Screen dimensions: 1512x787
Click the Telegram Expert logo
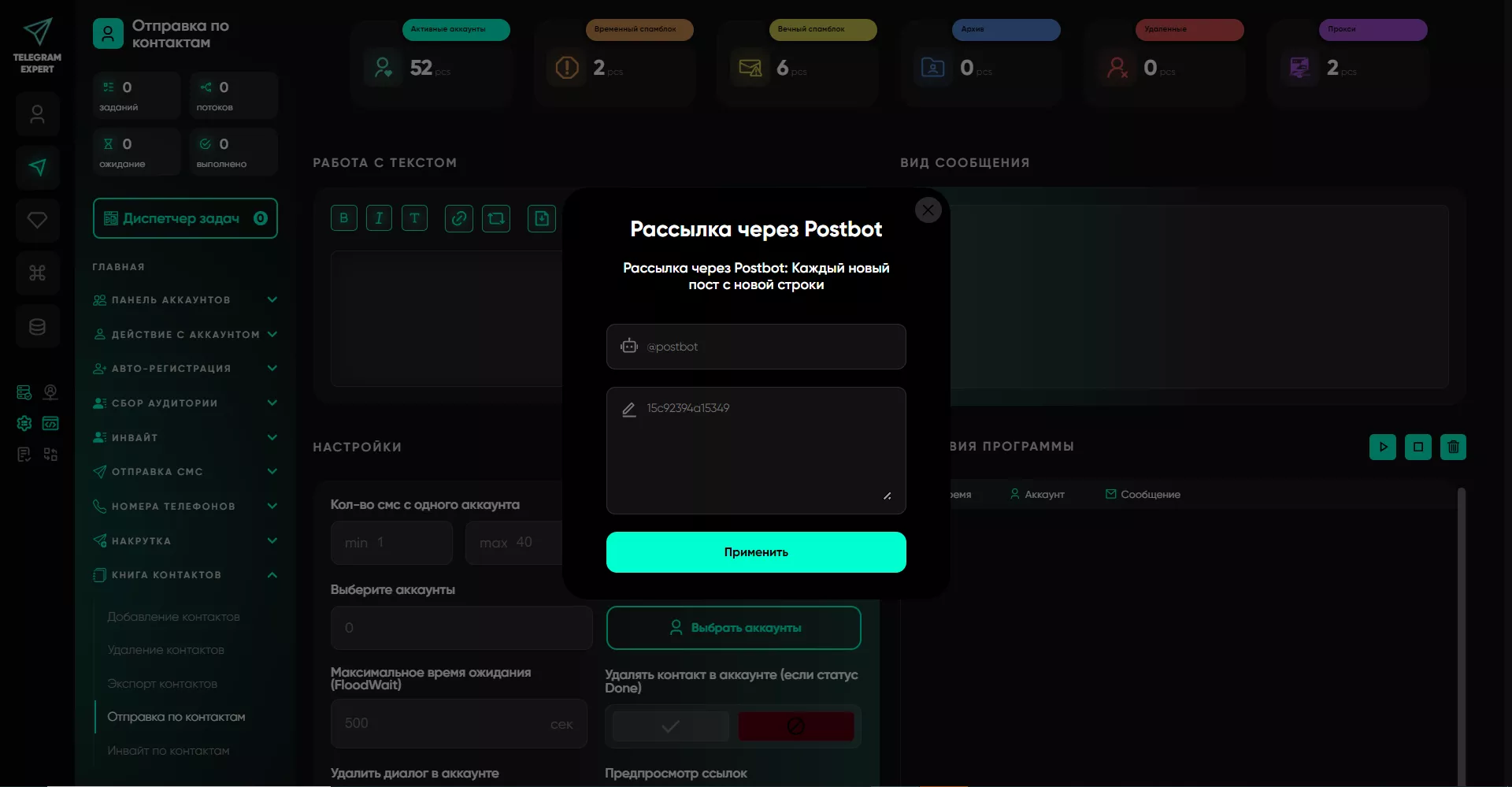(37, 46)
